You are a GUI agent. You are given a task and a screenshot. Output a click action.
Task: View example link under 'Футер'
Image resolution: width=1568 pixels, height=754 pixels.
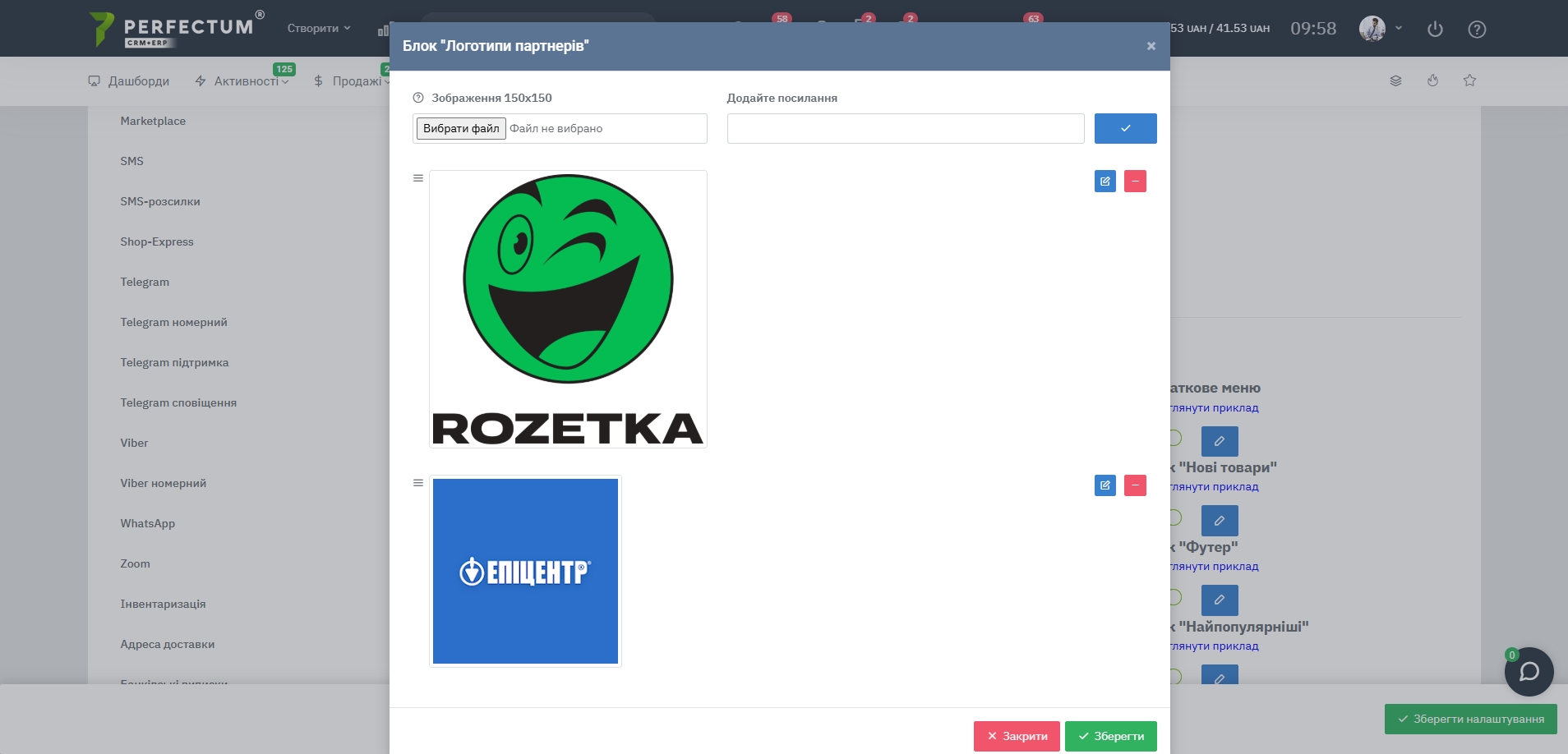point(1215,567)
